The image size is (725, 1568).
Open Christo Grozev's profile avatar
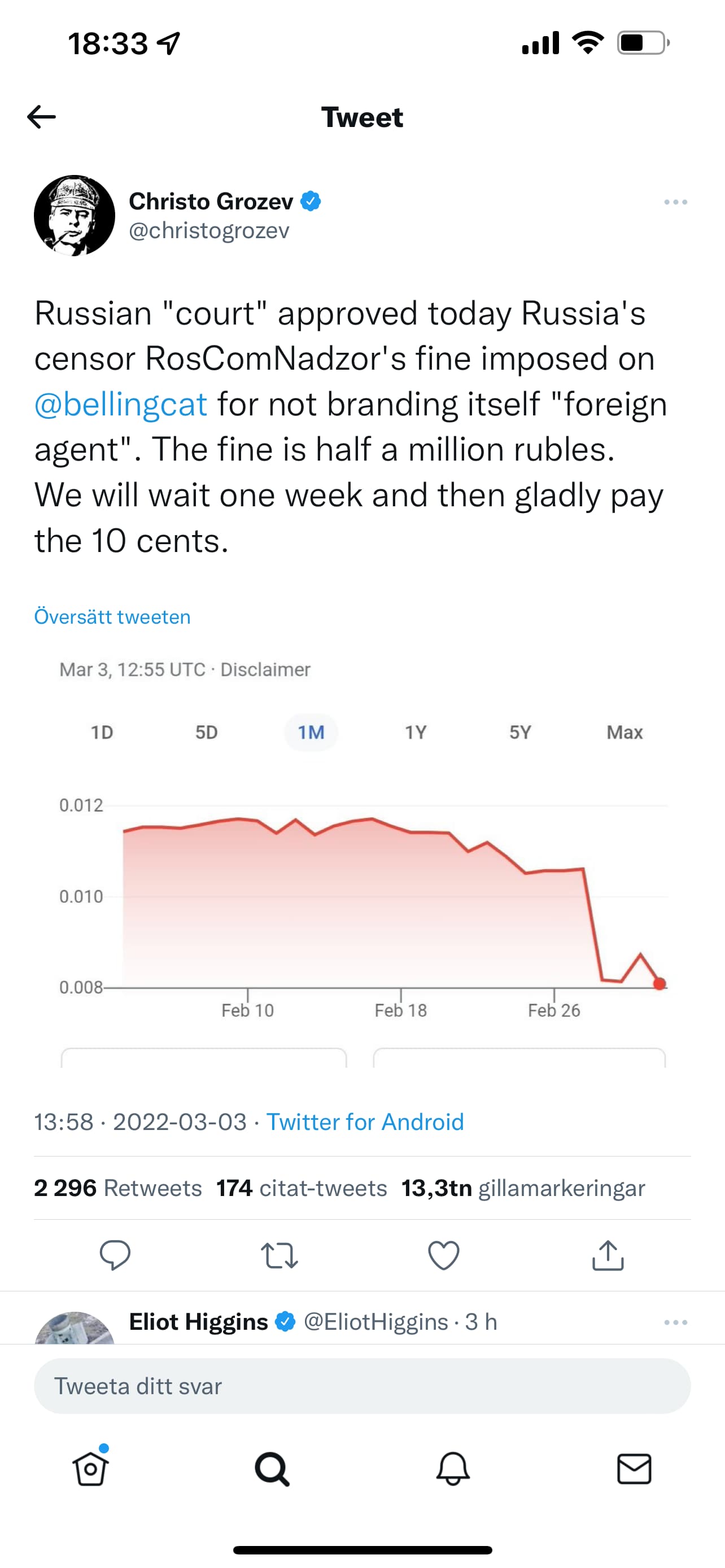(x=75, y=216)
